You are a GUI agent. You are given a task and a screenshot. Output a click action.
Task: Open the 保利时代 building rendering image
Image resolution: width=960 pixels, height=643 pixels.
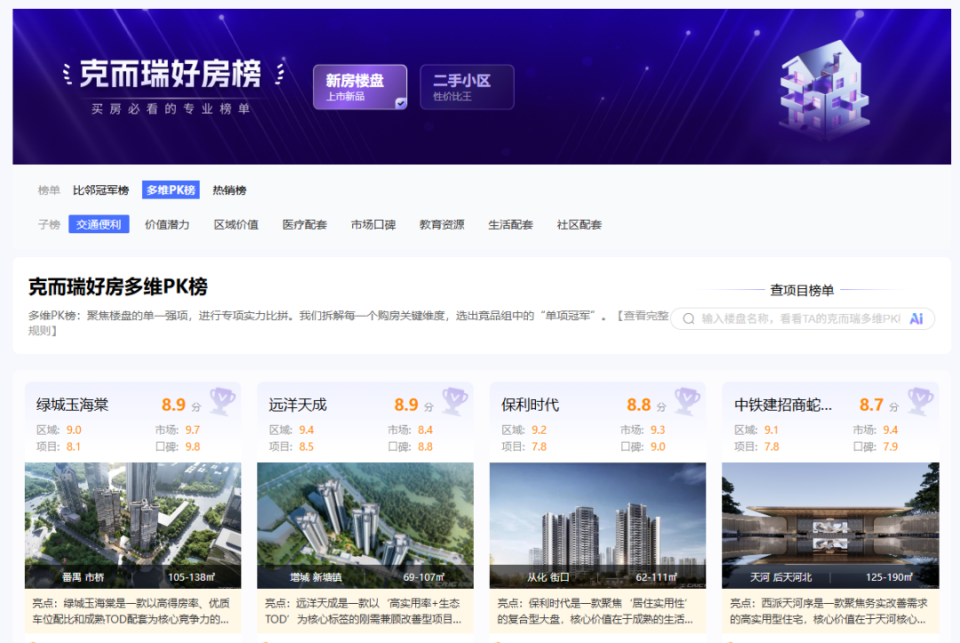coord(598,525)
